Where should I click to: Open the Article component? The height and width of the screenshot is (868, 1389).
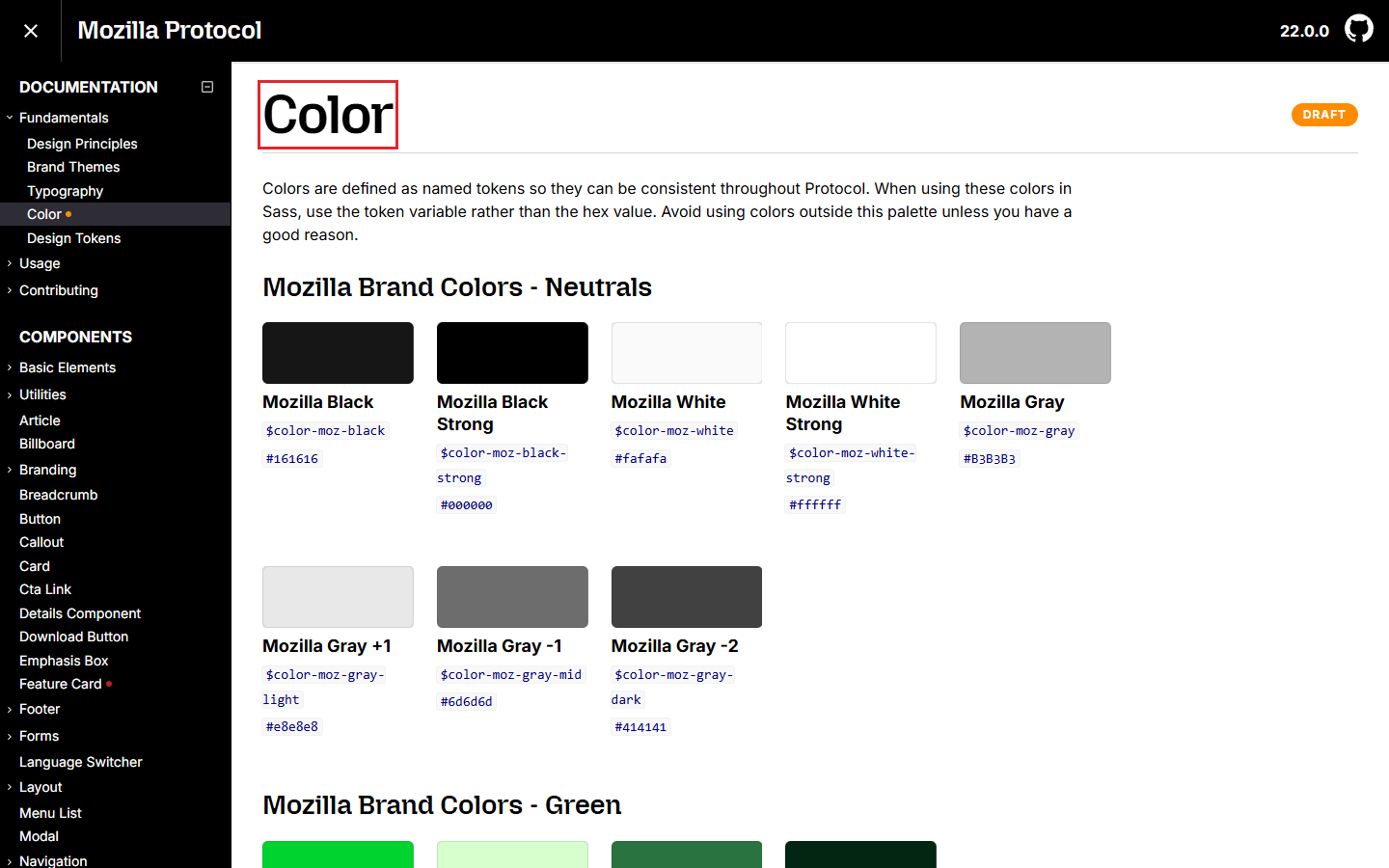click(40, 420)
